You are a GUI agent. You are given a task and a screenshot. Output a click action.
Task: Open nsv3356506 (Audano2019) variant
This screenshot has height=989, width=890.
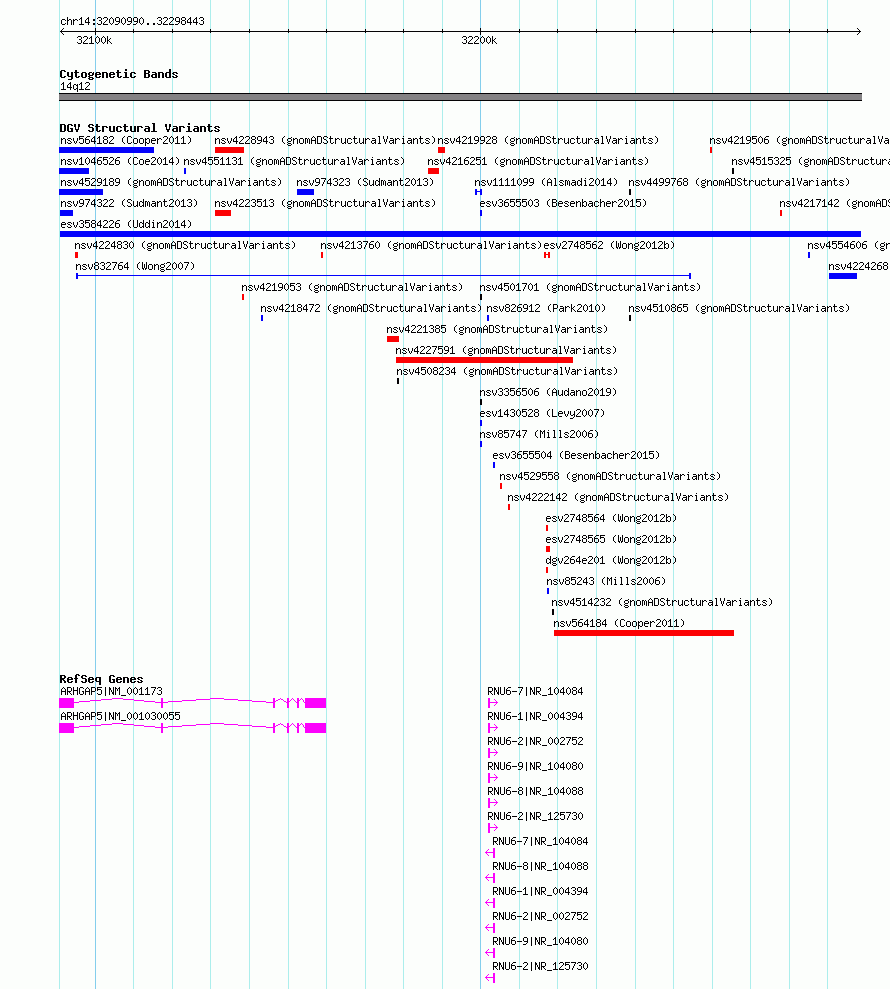tap(548, 392)
